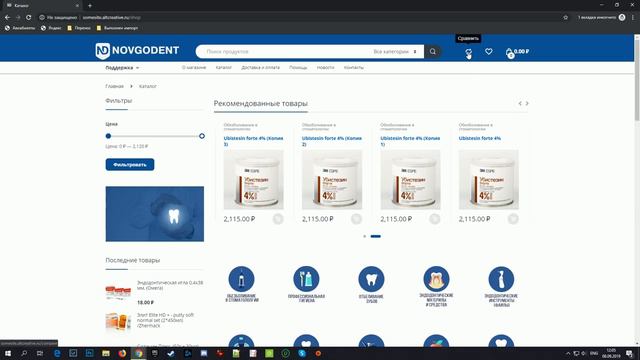
Task: Reload the page
Action: (29, 18)
